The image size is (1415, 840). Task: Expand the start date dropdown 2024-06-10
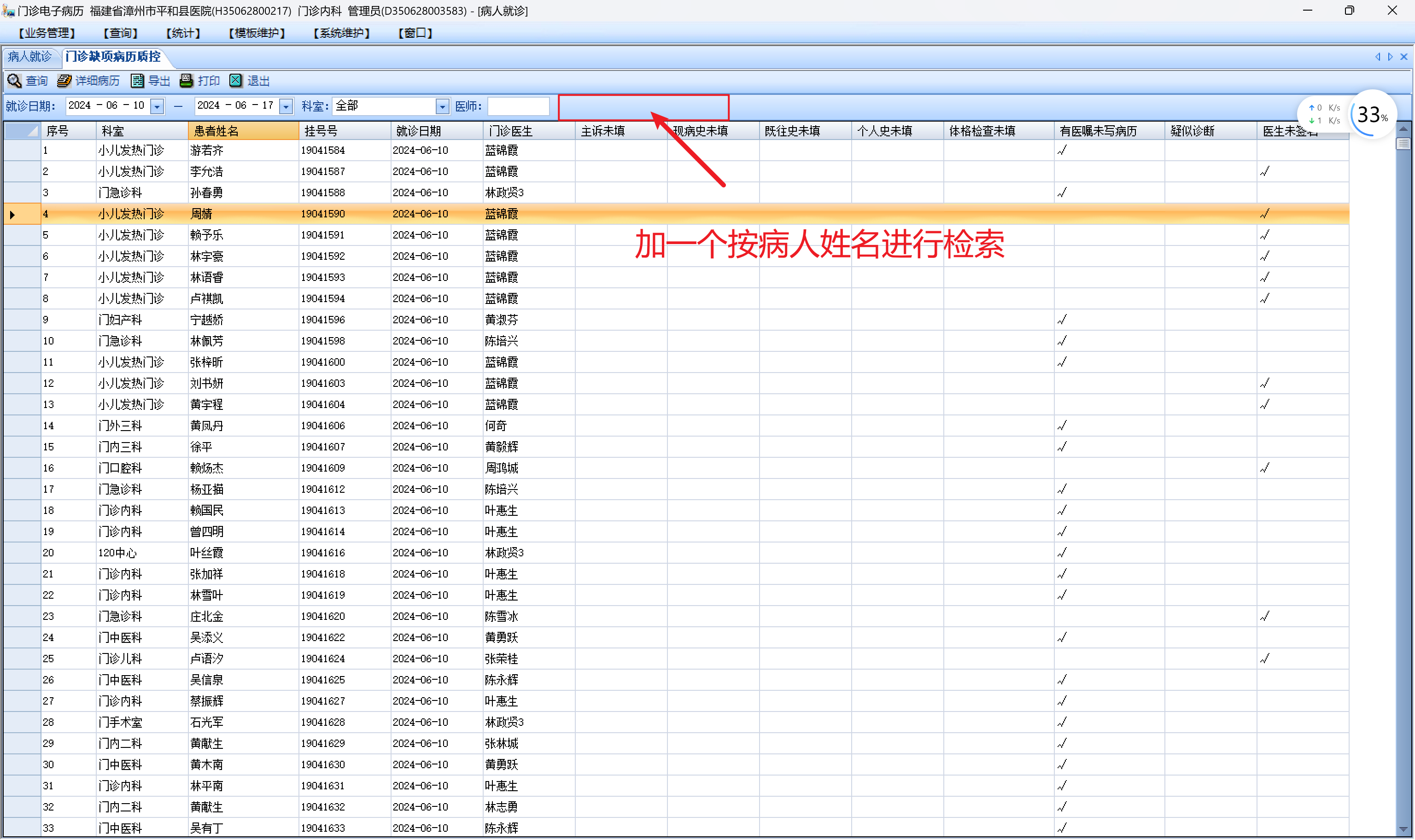[x=158, y=106]
